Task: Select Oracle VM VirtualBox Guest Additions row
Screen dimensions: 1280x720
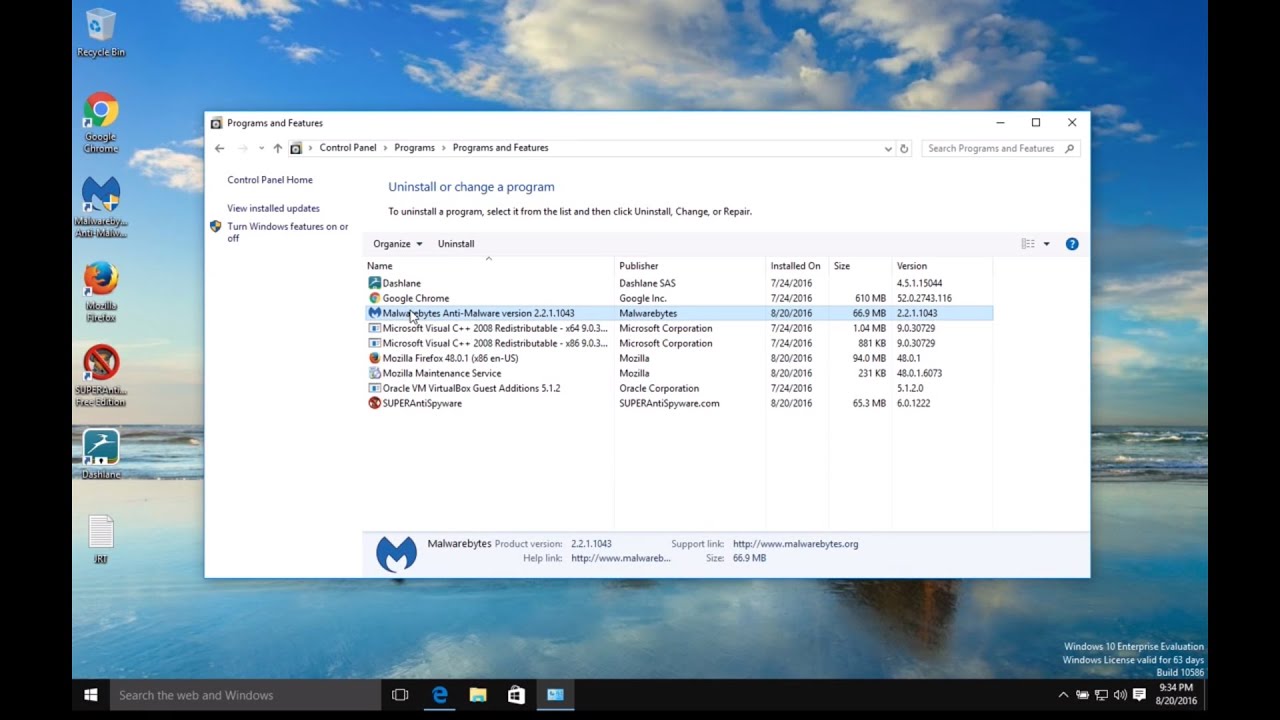Action: click(679, 388)
